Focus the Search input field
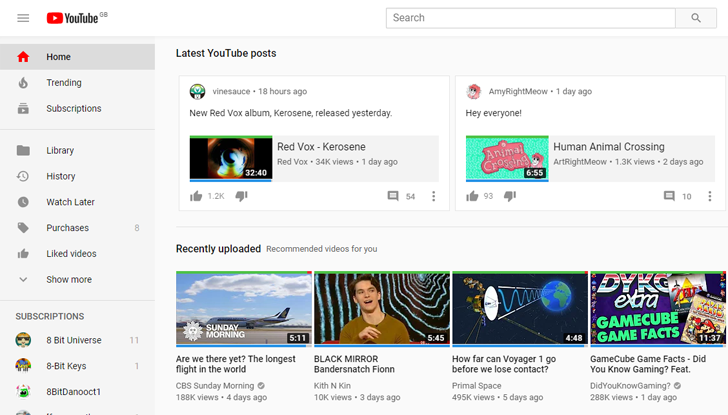The height and width of the screenshot is (415, 728). (x=531, y=18)
